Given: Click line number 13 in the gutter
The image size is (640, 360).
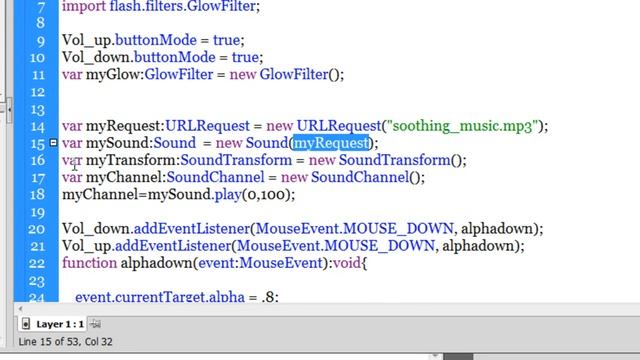Looking at the screenshot, I should tap(38, 109).
